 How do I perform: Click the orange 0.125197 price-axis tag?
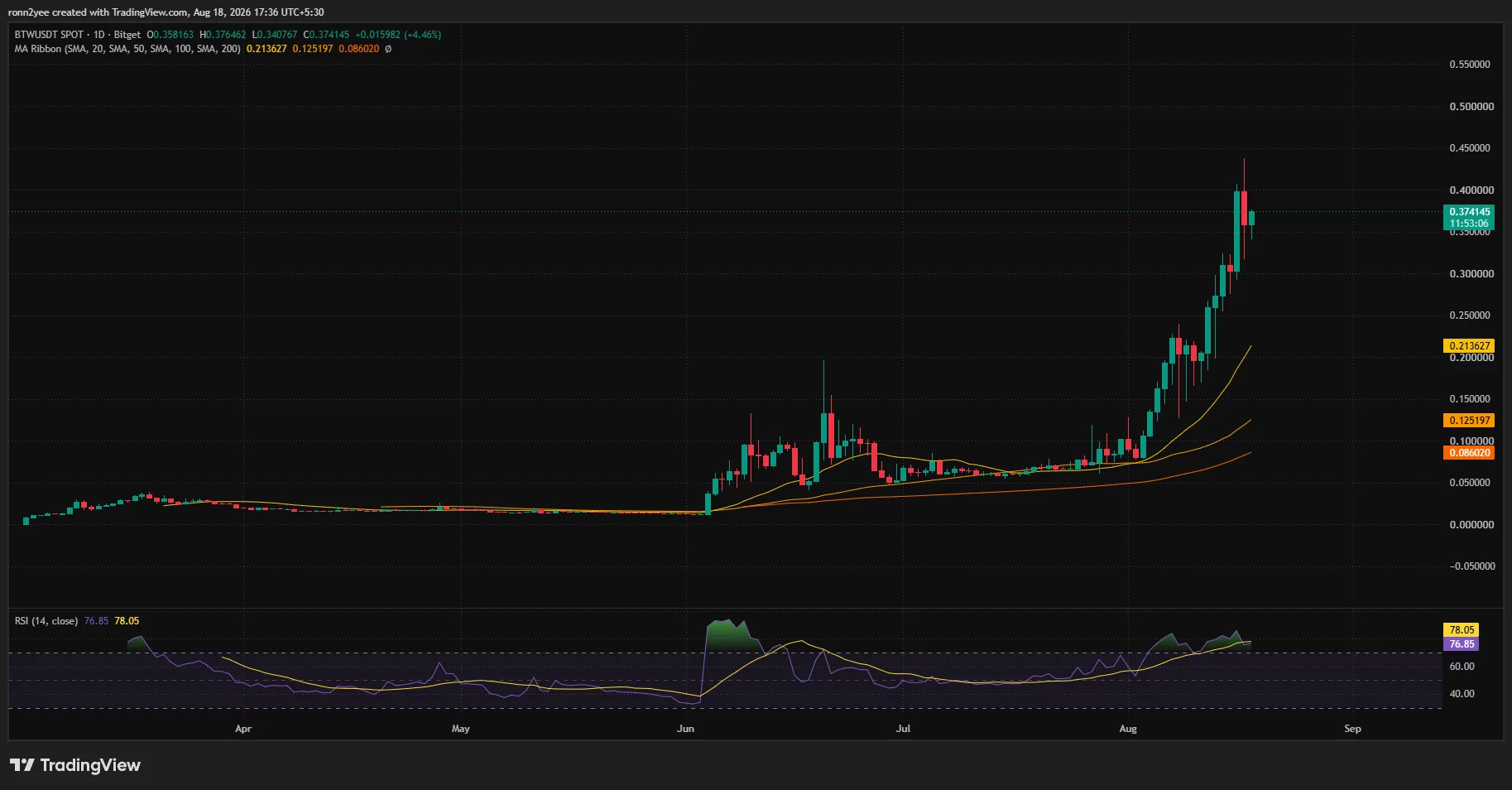1469,421
